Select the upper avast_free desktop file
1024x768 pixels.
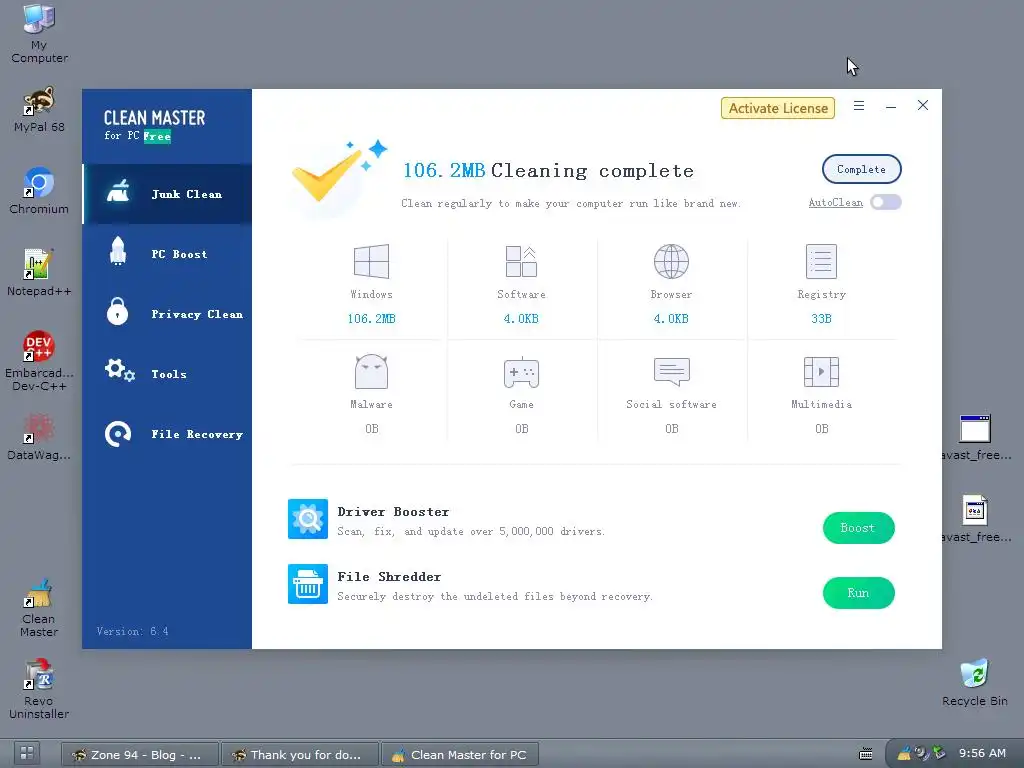(x=976, y=437)
